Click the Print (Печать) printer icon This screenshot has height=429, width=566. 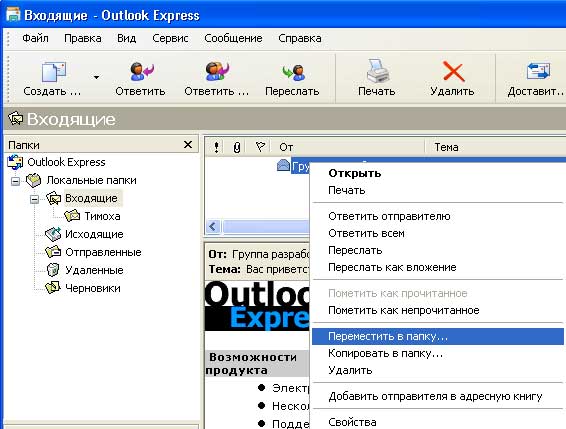point(378,71)
